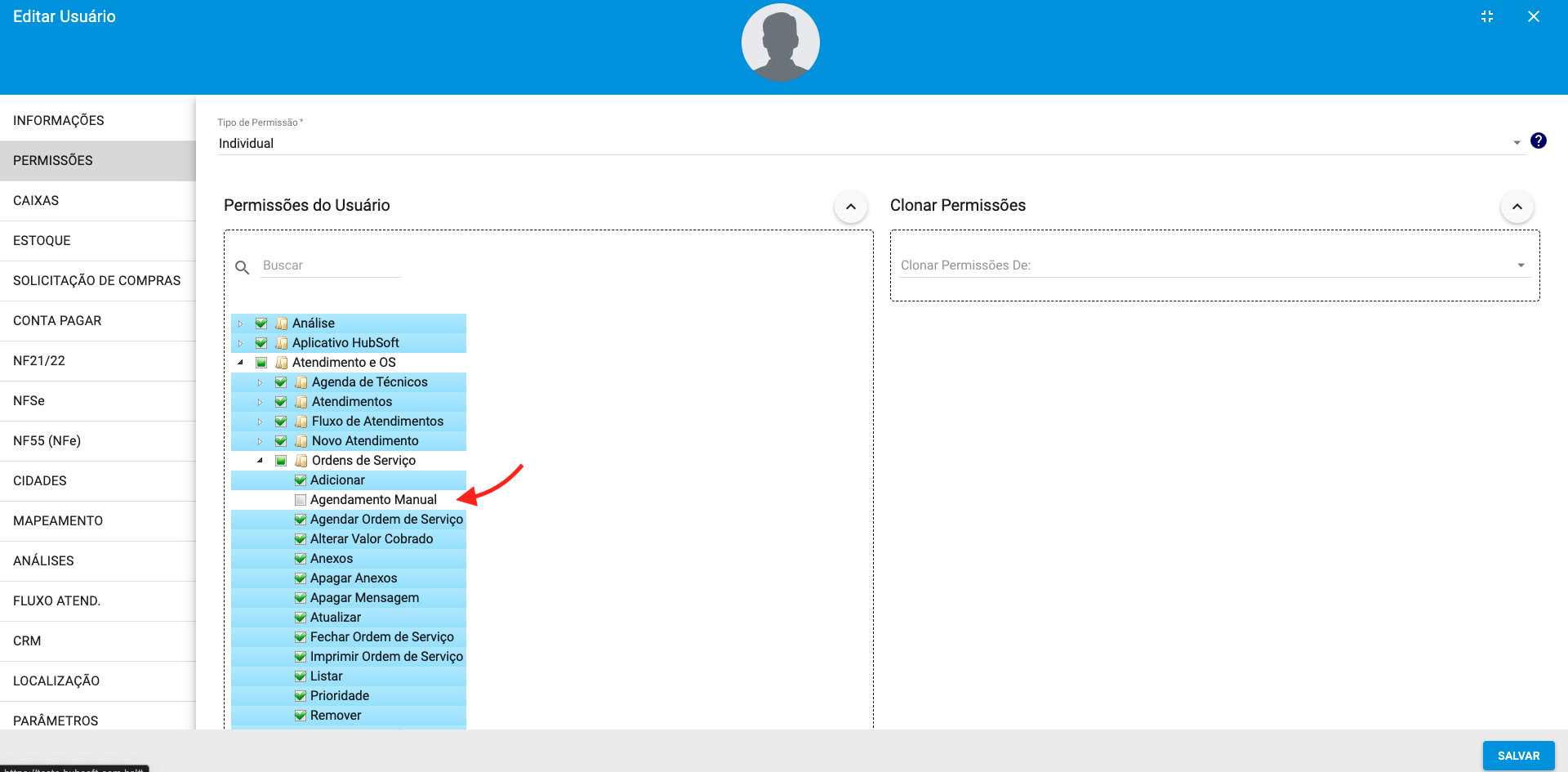Image resolution: width=1568 pixels, height=772 pixels.
Task: Open the CRM tab
Action: click(x=98, y=640)
